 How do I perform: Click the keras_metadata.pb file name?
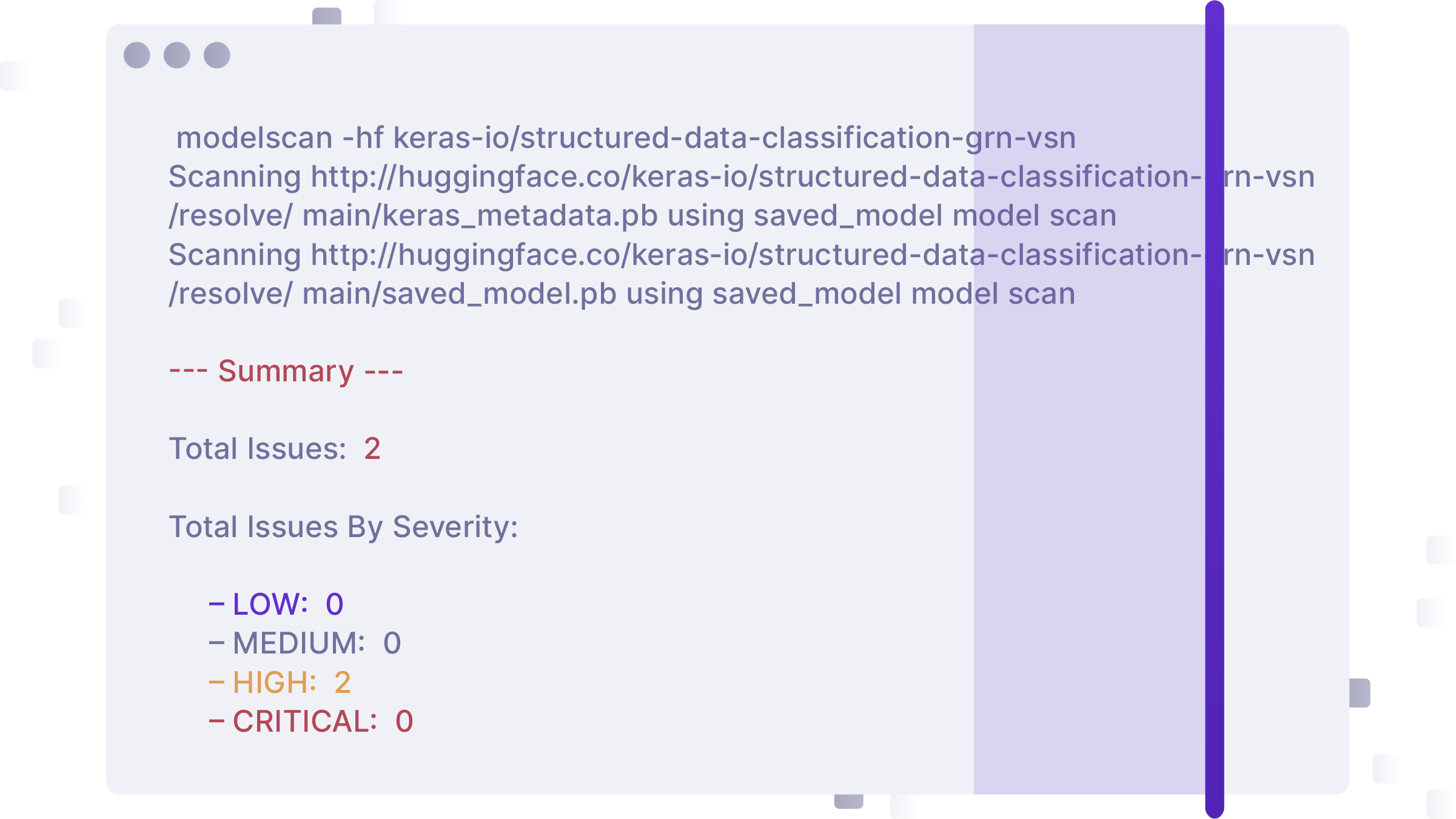tap(520, 216)
